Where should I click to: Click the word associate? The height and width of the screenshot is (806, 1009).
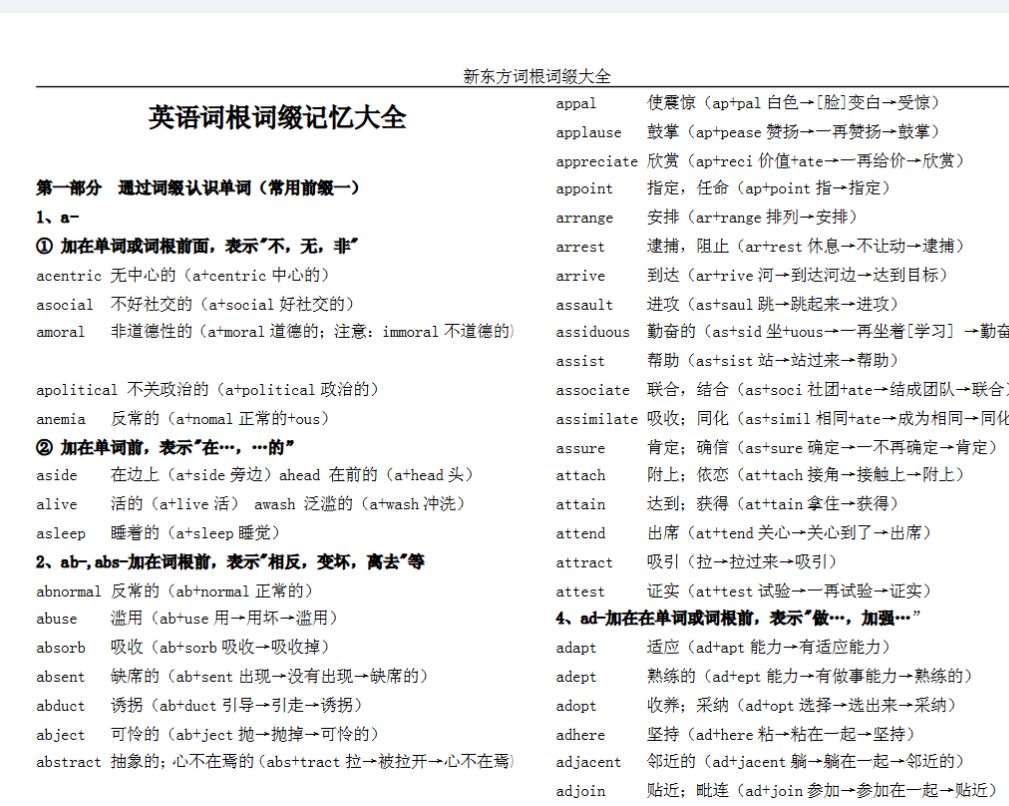tap(593, 390)
